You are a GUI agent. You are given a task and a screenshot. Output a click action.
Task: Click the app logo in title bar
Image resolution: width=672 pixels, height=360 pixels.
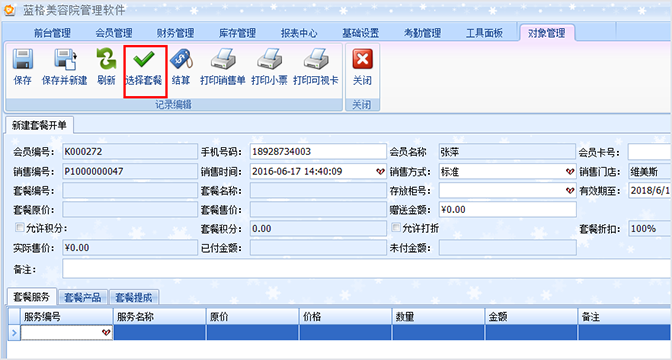[9, 10]
